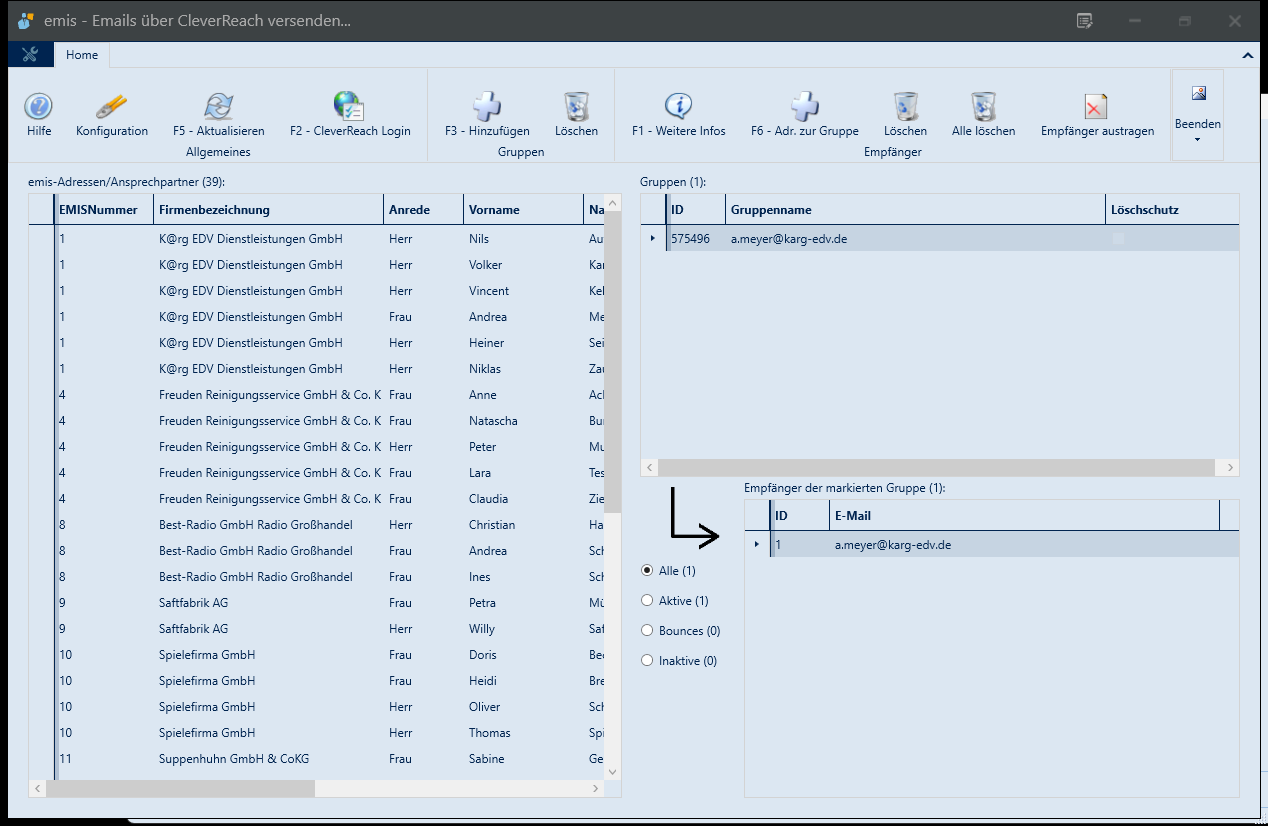Click groups table scroll right arrow
The image size is (1268, 826).
[x=1230, y=467]
